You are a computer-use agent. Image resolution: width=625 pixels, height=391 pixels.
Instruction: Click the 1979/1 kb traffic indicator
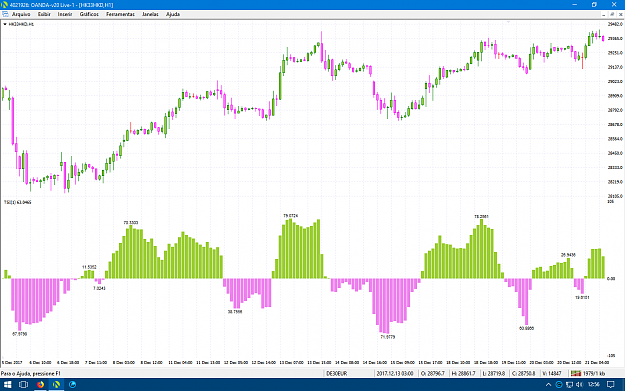click(594, 373)
